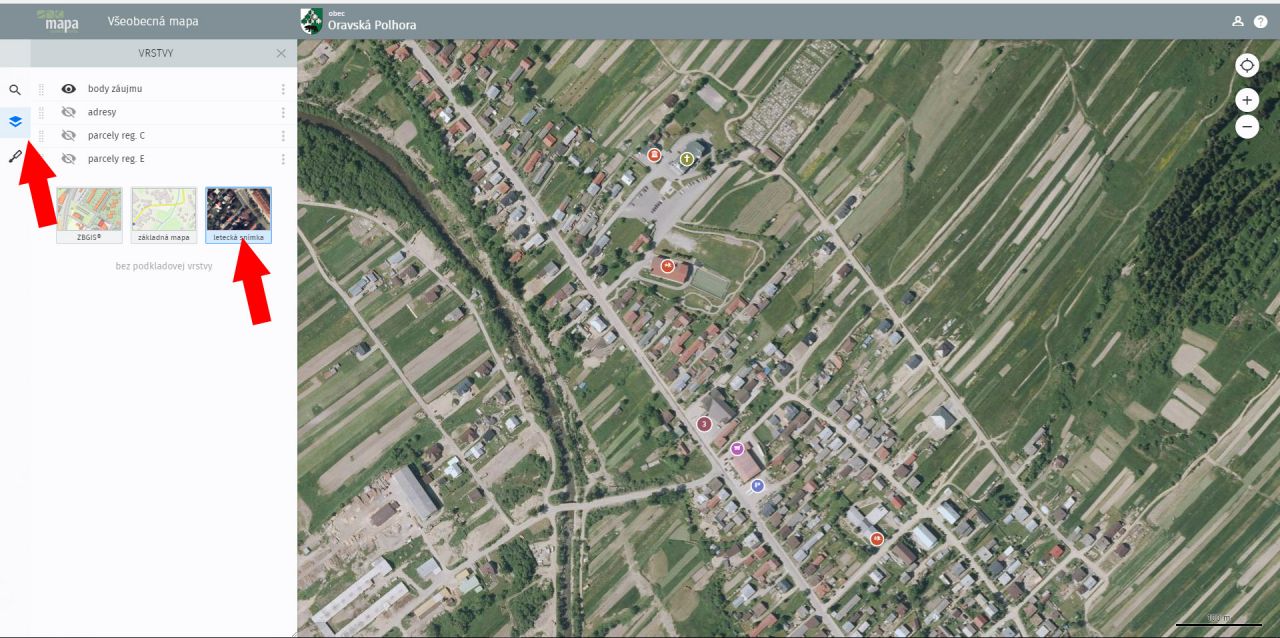Image resolution: width=1280 pixels, height=638 pixels.
Task: Select the 'základná mapa' basemap thumbnail
Action: [164, 214]
